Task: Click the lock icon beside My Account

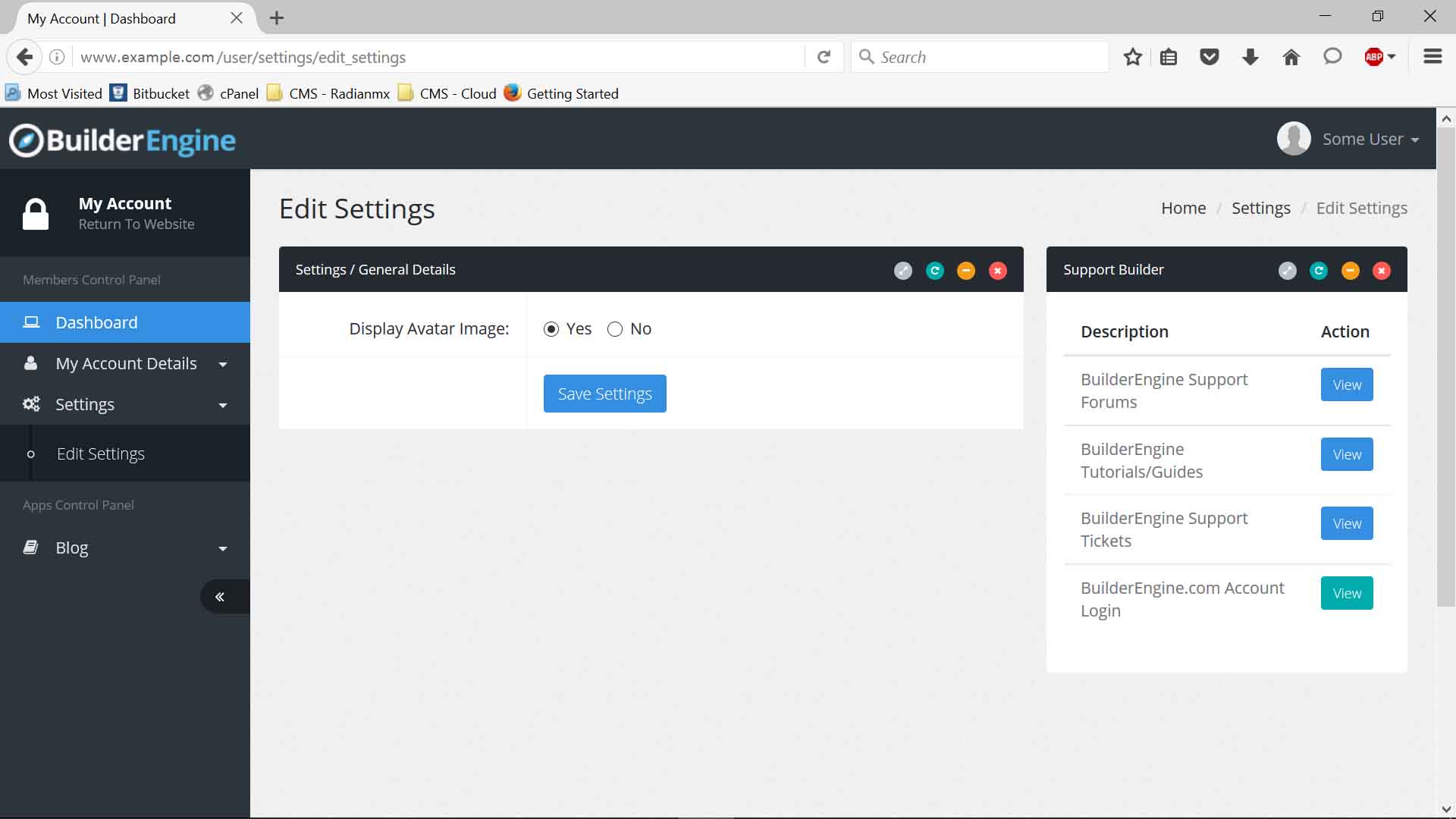Action: [36, 214]
